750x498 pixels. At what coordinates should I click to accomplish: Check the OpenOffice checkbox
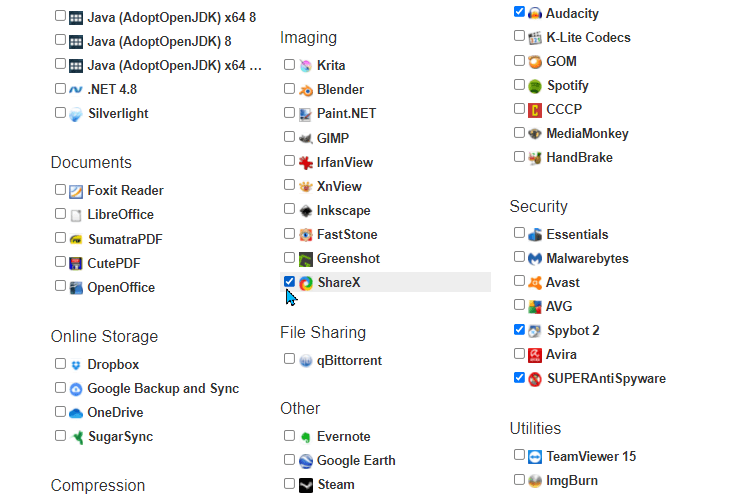click(60, 286)
